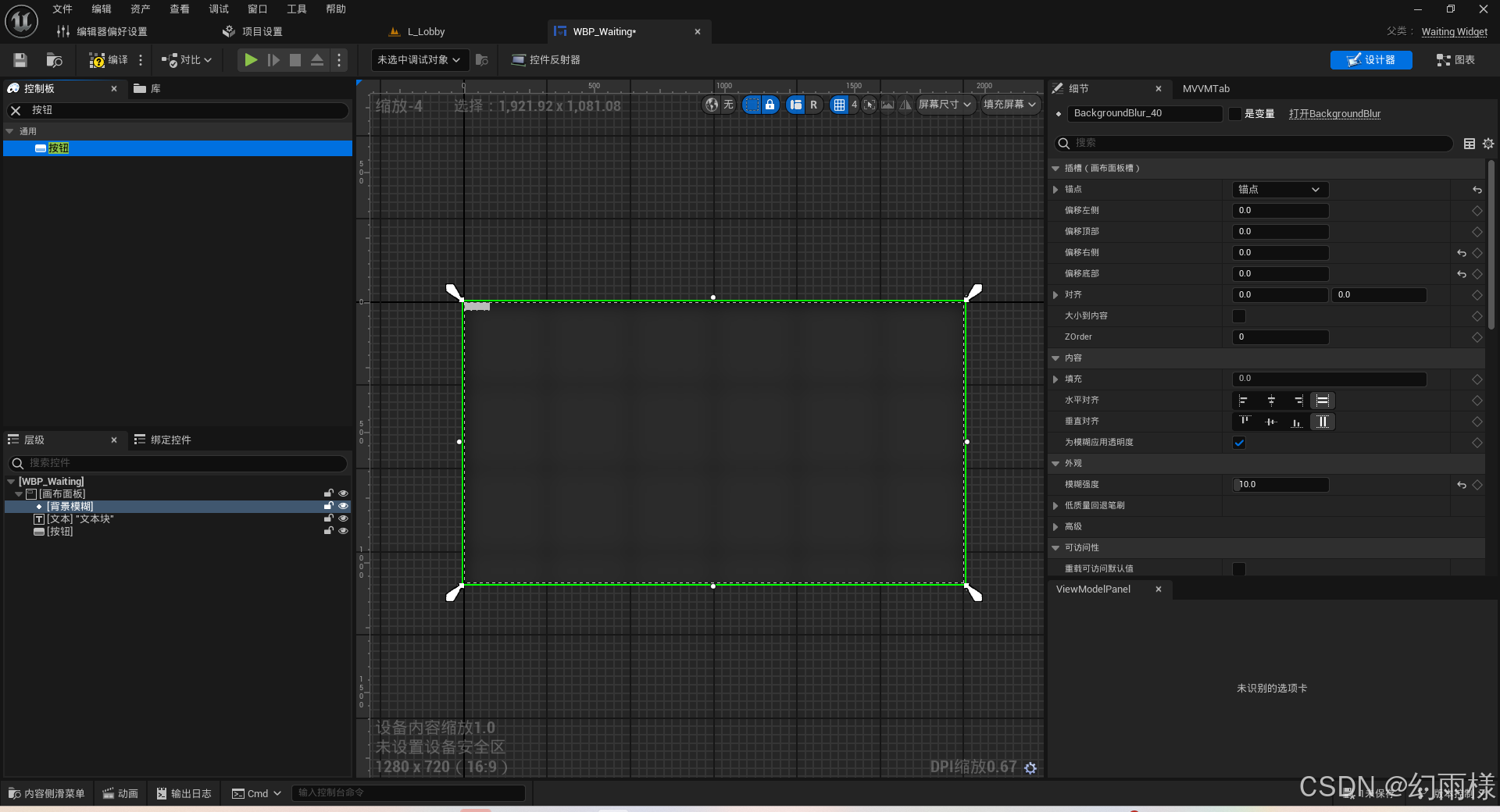Expand the 低质量回退笔刷 property
1500x812 pixels.
click(x=1055, y=506)
